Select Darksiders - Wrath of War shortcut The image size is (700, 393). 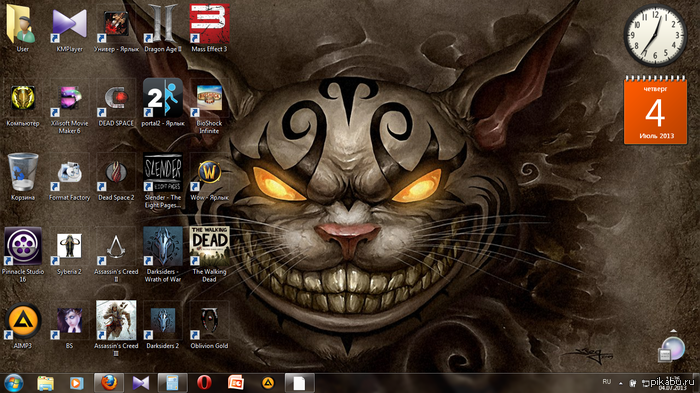pyautogui.click(x=163, y=255)
